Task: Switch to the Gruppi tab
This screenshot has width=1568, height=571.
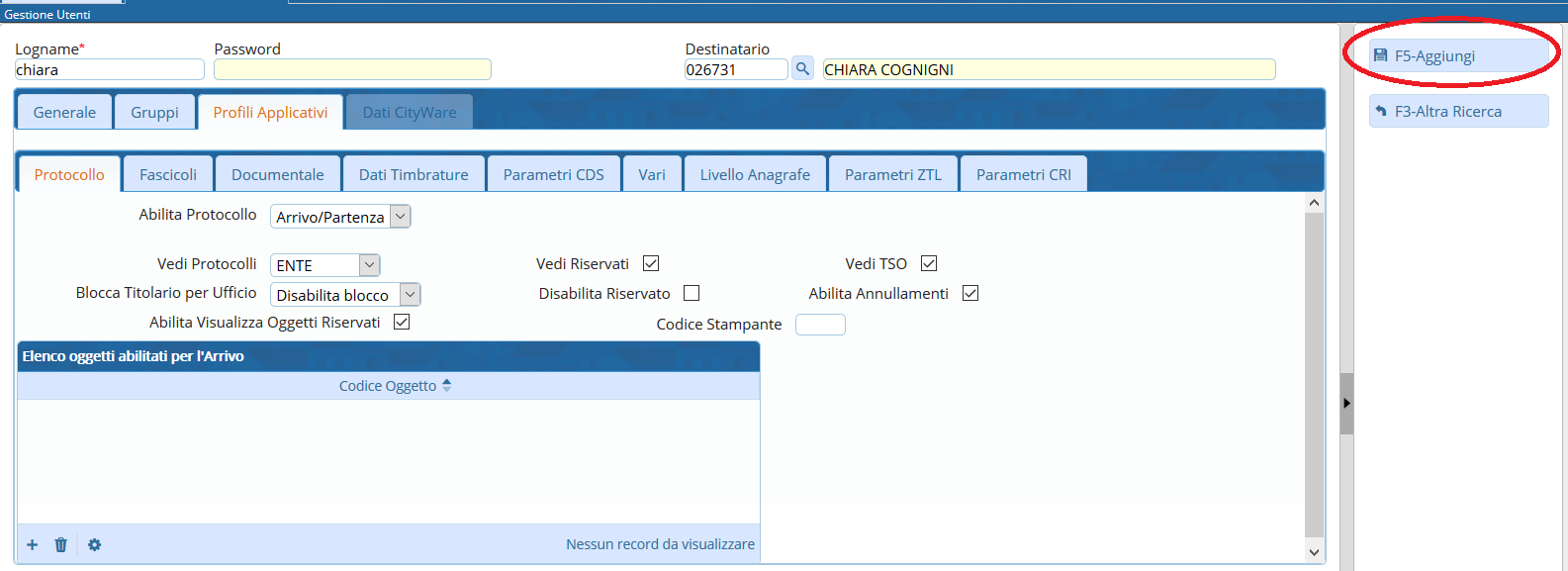Action: coord(154,112)
